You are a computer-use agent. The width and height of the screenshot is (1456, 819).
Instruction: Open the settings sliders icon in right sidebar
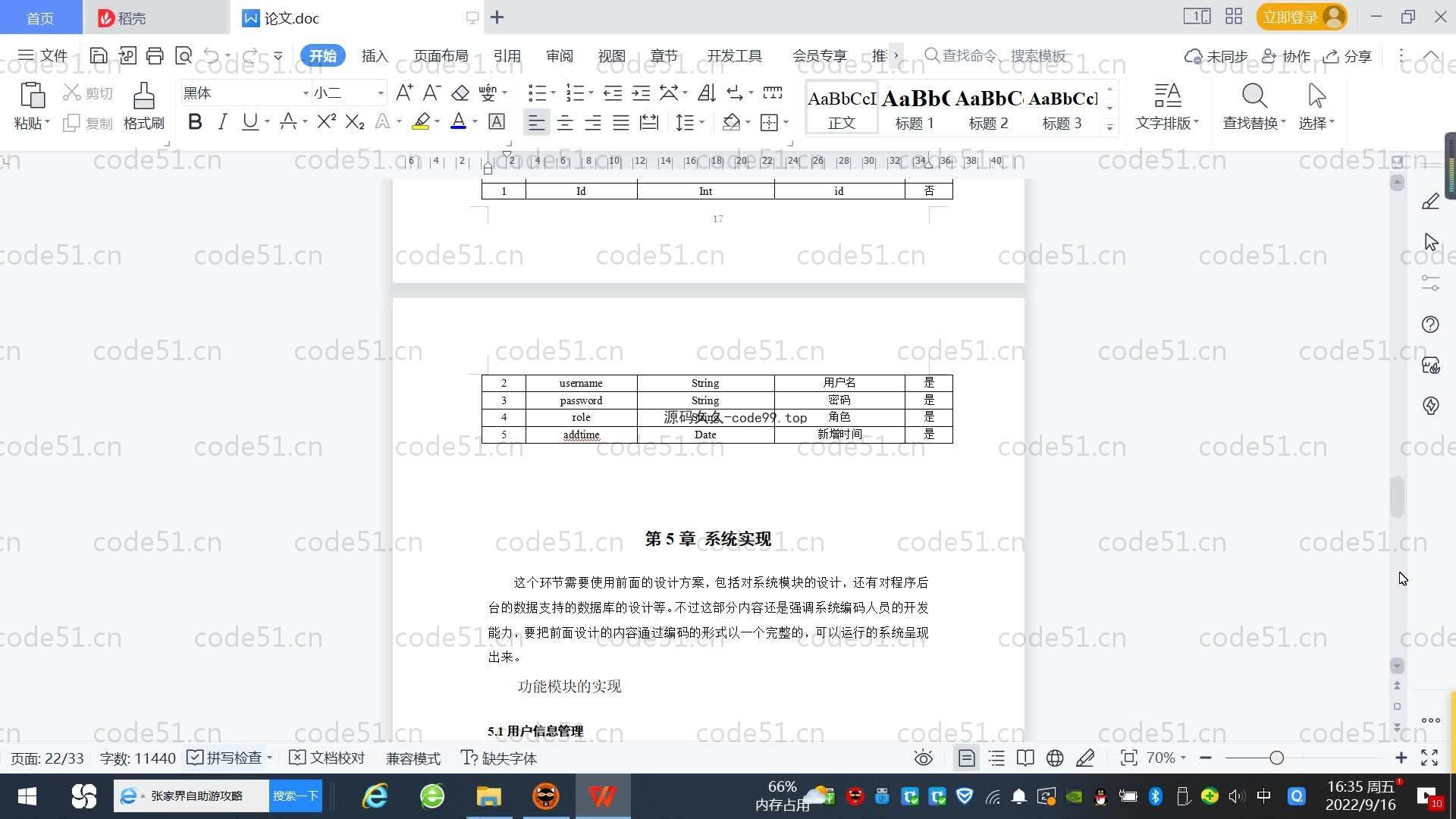click(1430, 283)
